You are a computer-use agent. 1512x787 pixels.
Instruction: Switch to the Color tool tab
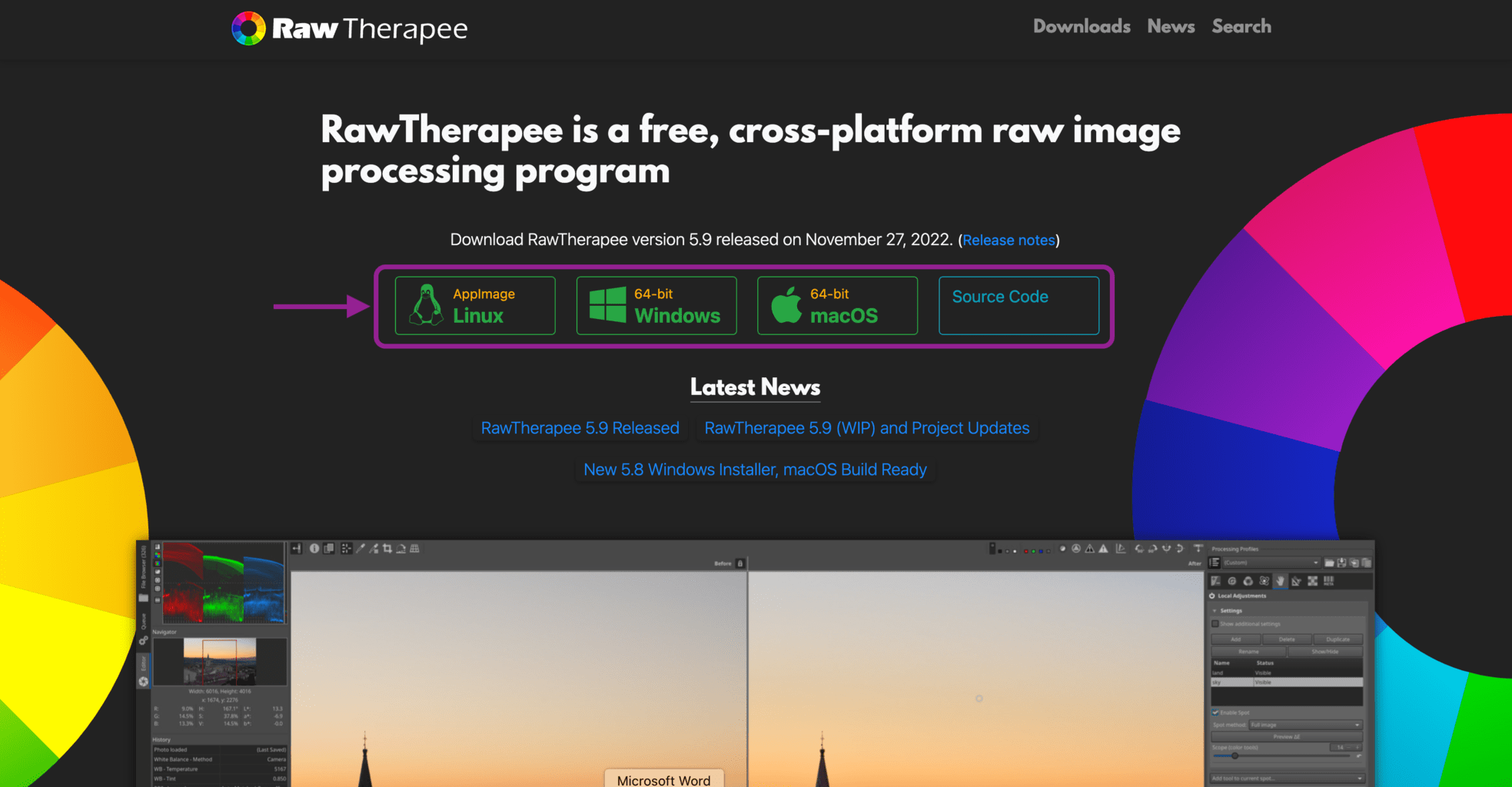1248,581
